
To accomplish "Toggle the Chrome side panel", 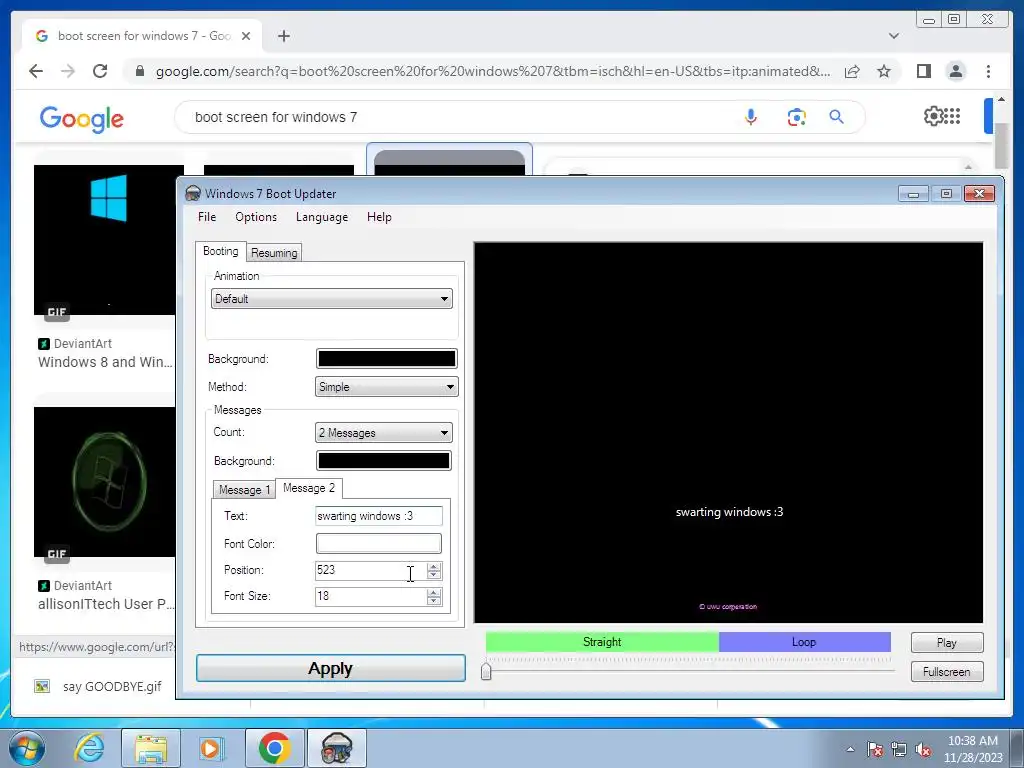I will pyautogui.click(x=923, y=71).
